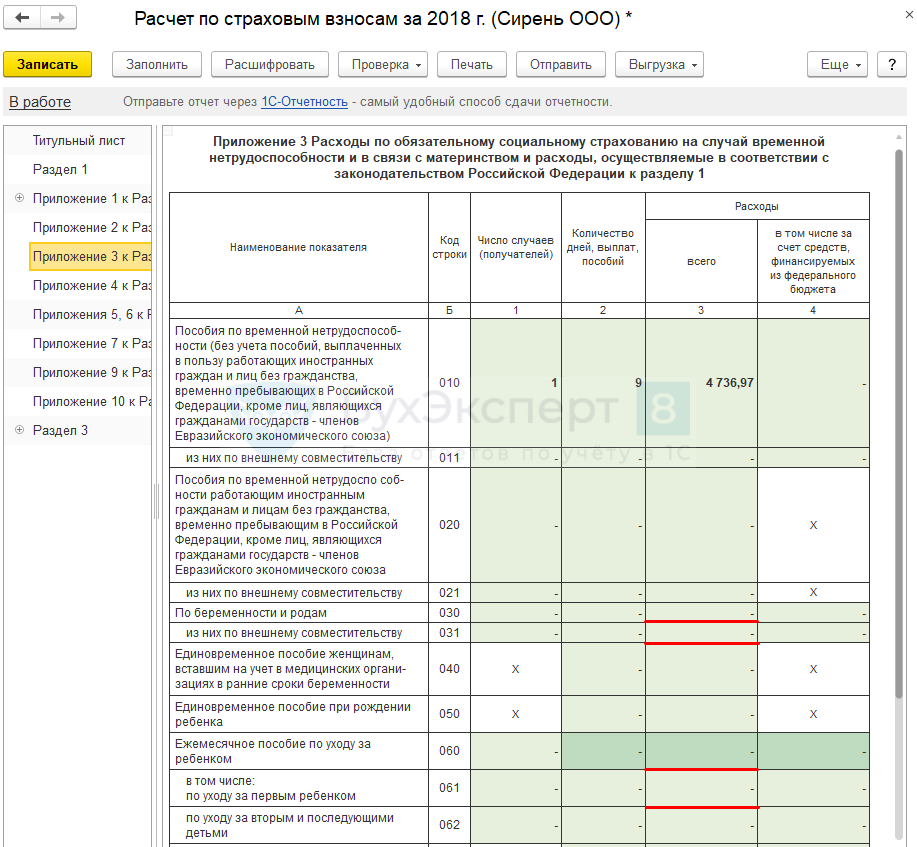Open the Проверка dropdown menu
Viewport: 917px width, 847px height.
tap(388, 64)
